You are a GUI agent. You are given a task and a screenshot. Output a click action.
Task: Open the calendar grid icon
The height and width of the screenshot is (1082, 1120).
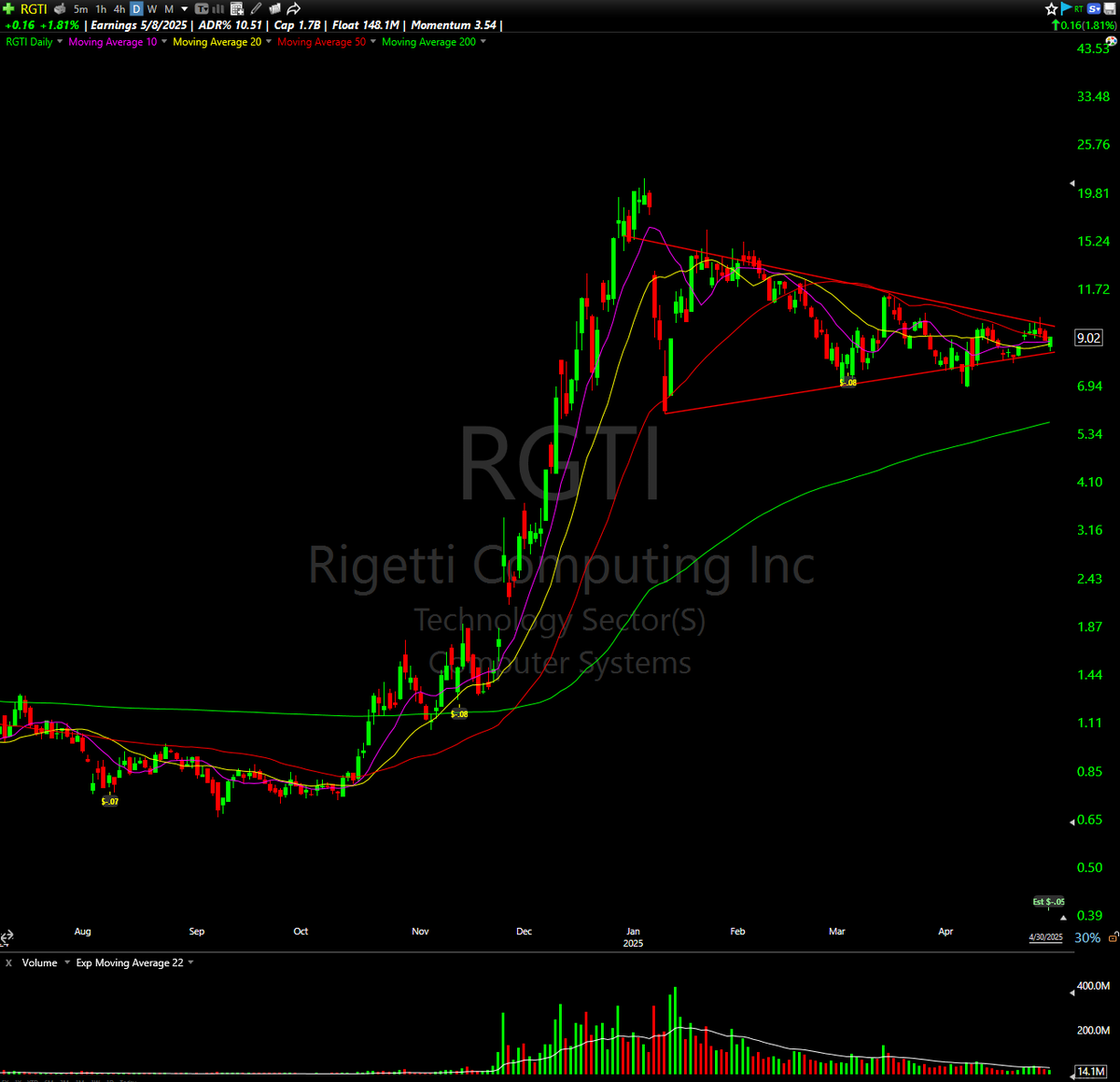tap(237, 9)
